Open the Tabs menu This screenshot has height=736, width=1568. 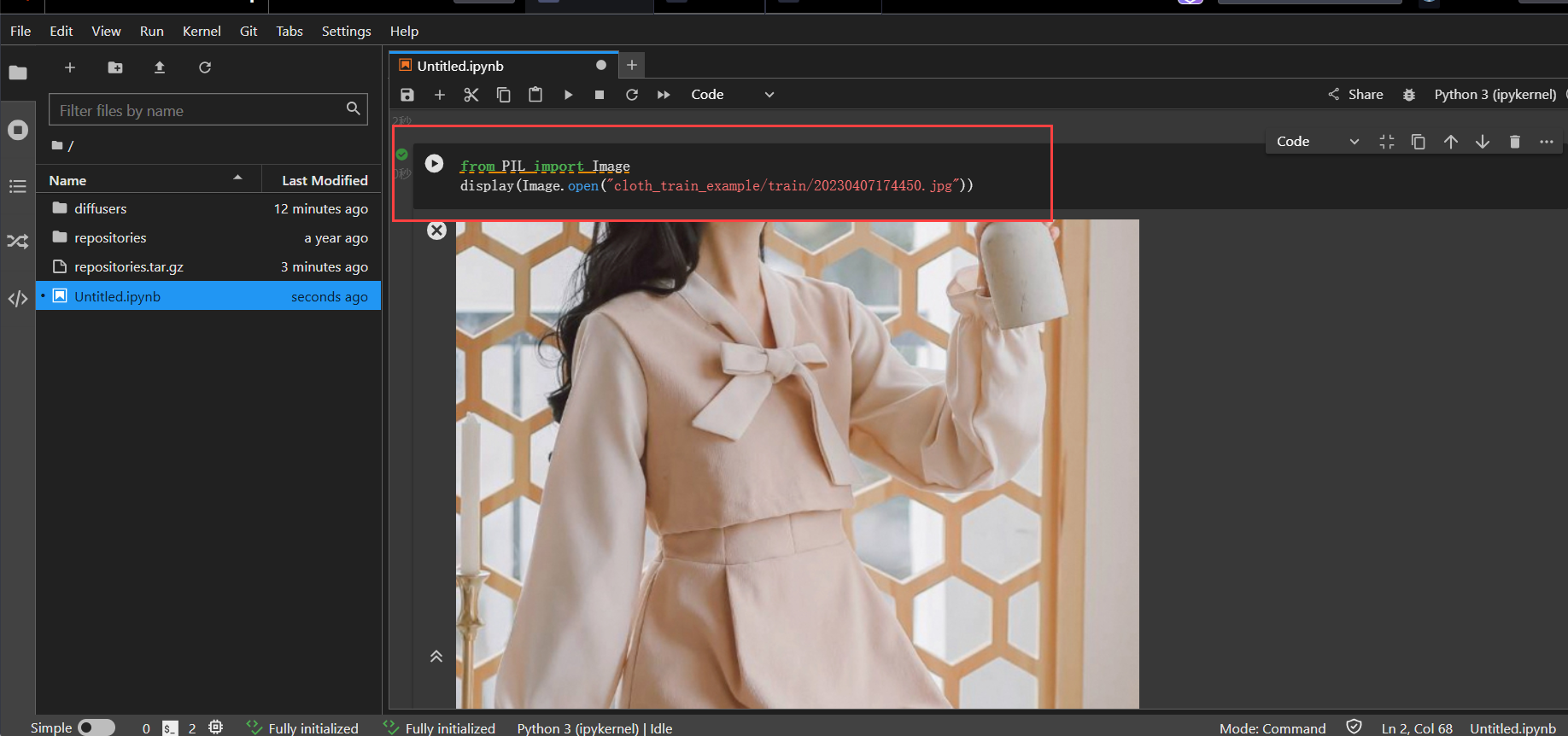pos(290,31)
